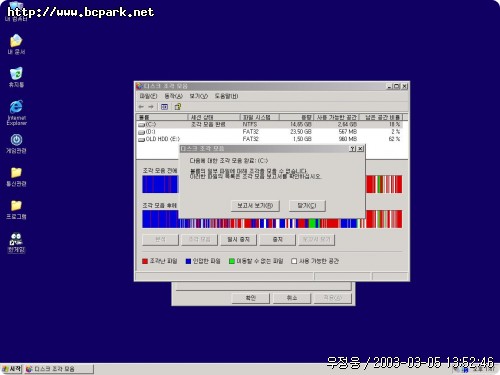Click the ? help button in the dialog title bar
The height and width of the screenshot is (375, 500).
pyautogui.click(x=353, y=149)
